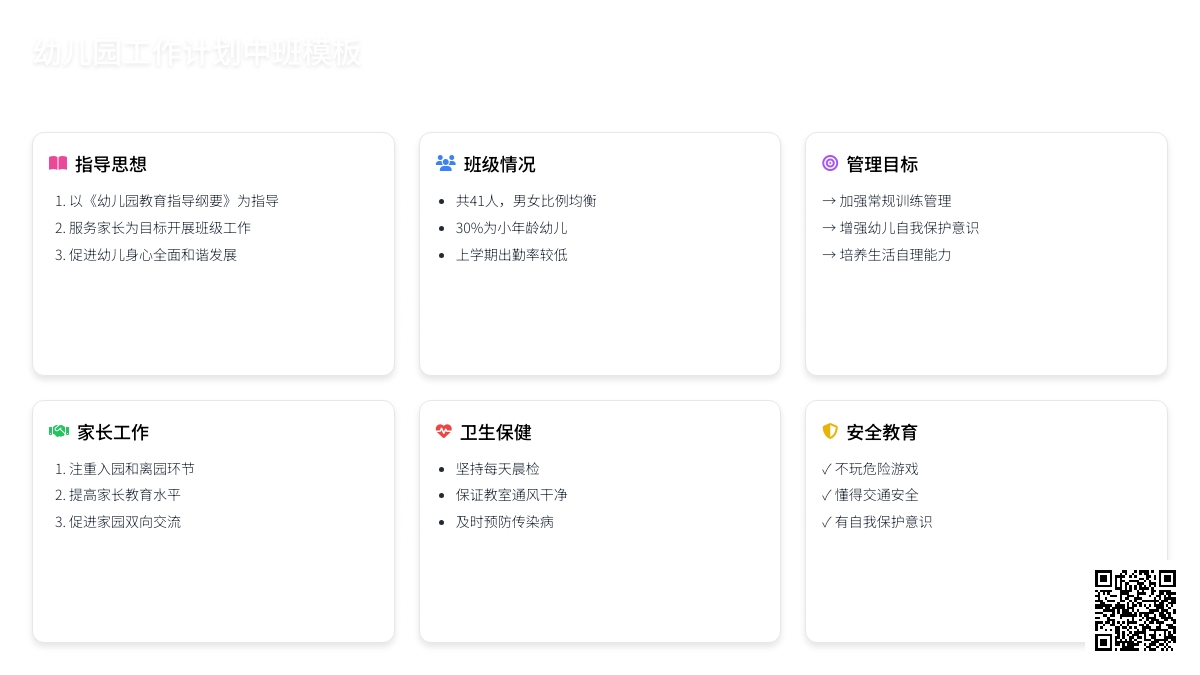Viewport: 1200px width, 675px height.
Task: Select the 管理目标 heading text
Action: tap(882, 165)
